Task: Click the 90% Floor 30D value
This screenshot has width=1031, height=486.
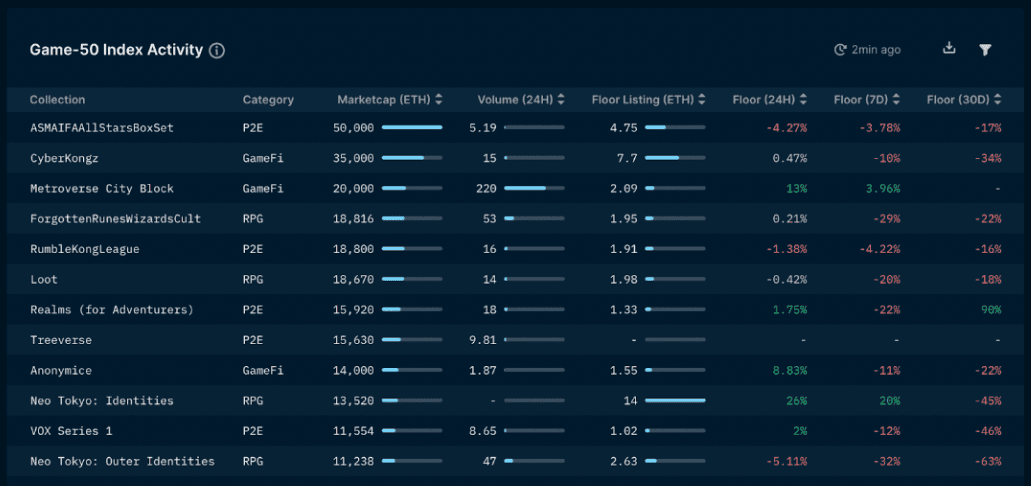Action: [991, 310]
